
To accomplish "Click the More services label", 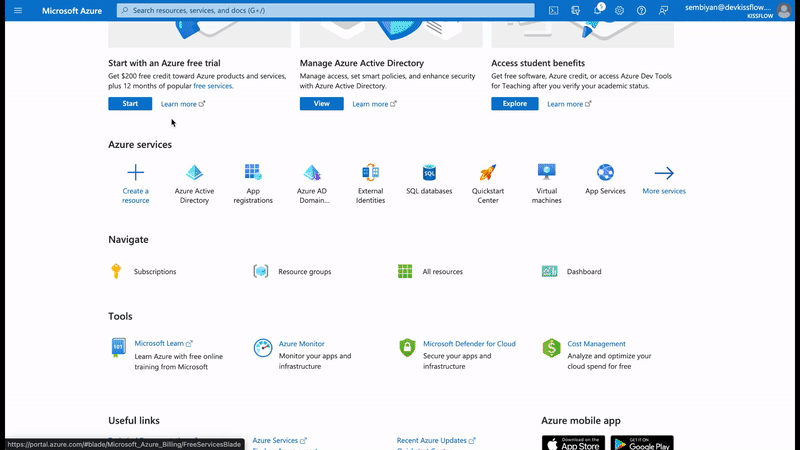I will pos(664,191).
